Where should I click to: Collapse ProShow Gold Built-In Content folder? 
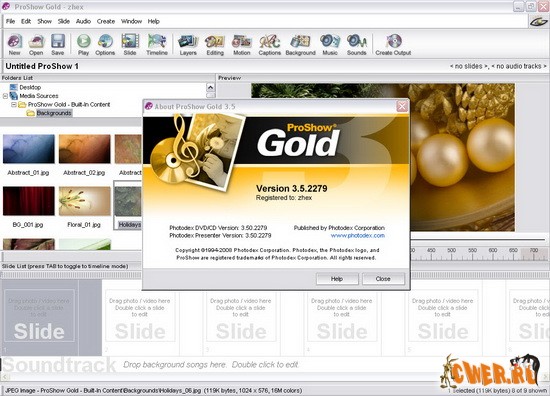tap(14, 105)
